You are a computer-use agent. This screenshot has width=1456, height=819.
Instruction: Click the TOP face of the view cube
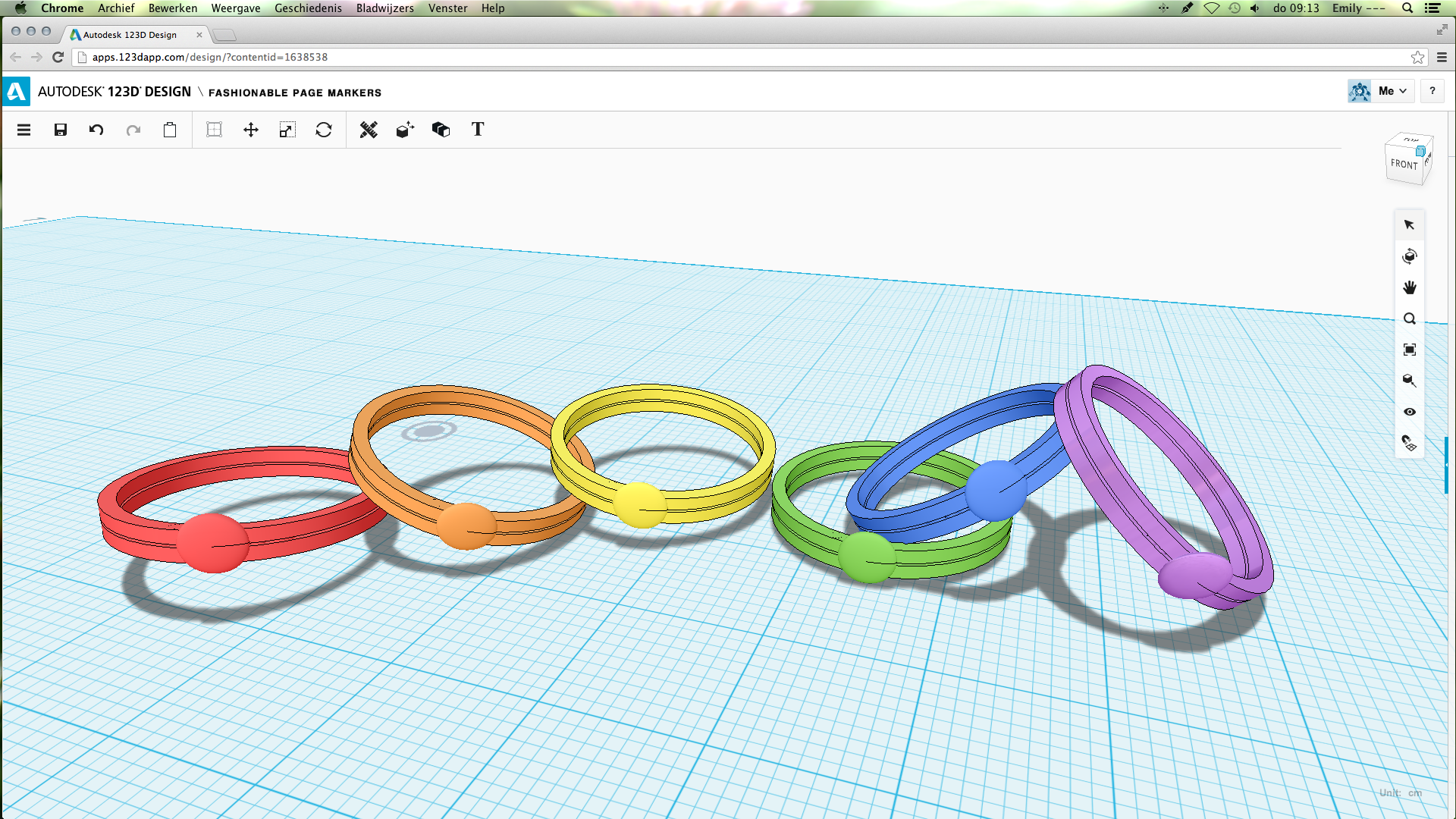click(1410, 140)
